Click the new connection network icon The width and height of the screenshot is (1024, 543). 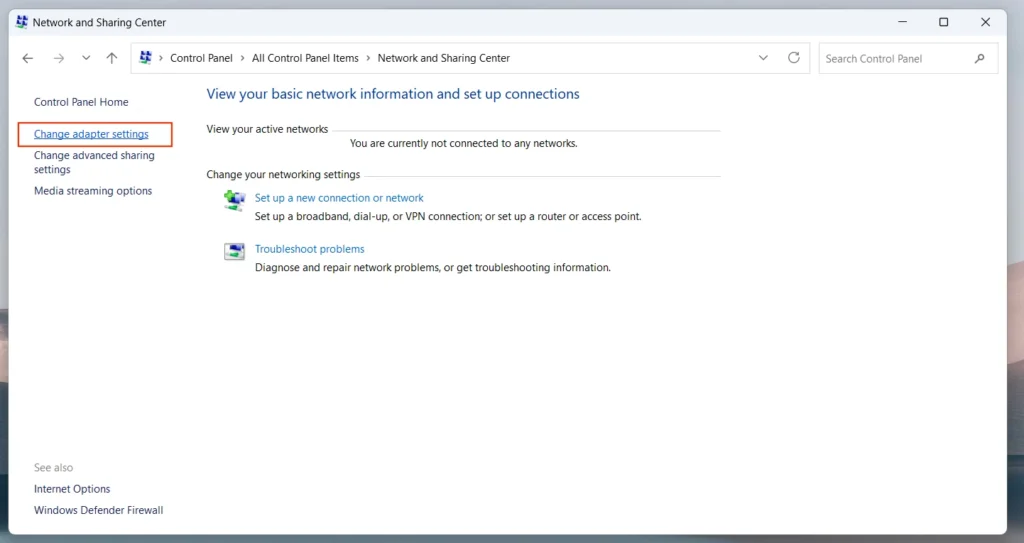point(234,200)
